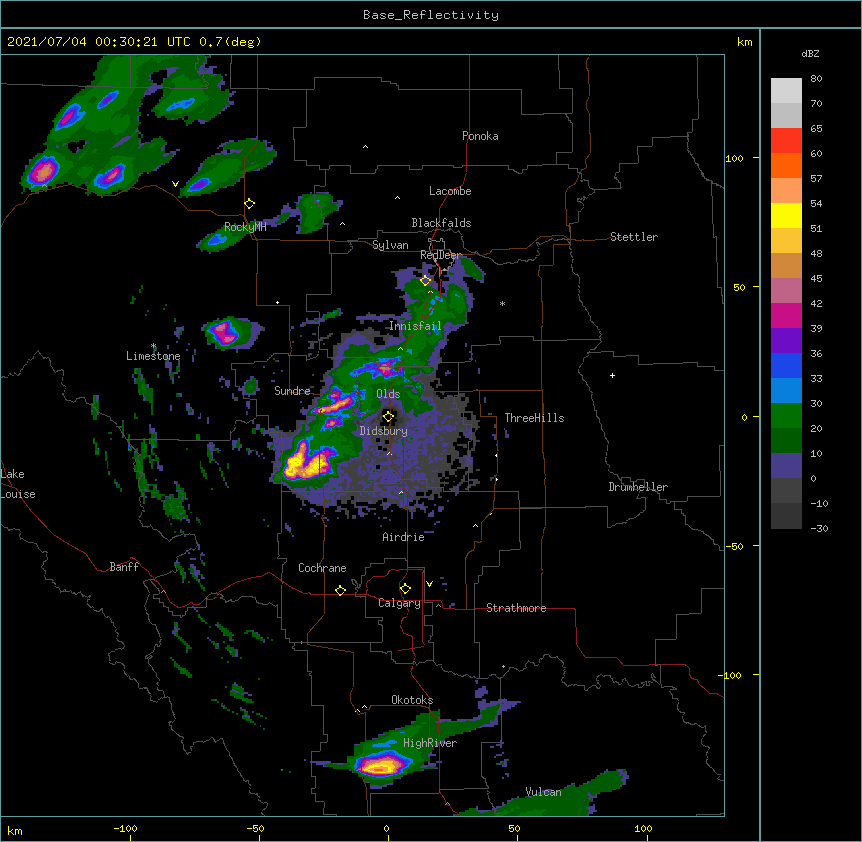Click the Banff label
The height and width of the screenshot is (842, 862).
[x=124, y=567]
